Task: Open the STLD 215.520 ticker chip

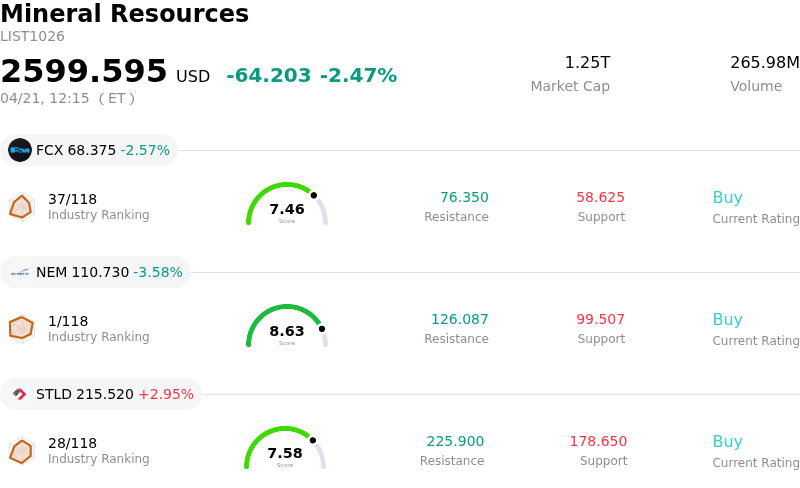Action: [x=102, y=394]
